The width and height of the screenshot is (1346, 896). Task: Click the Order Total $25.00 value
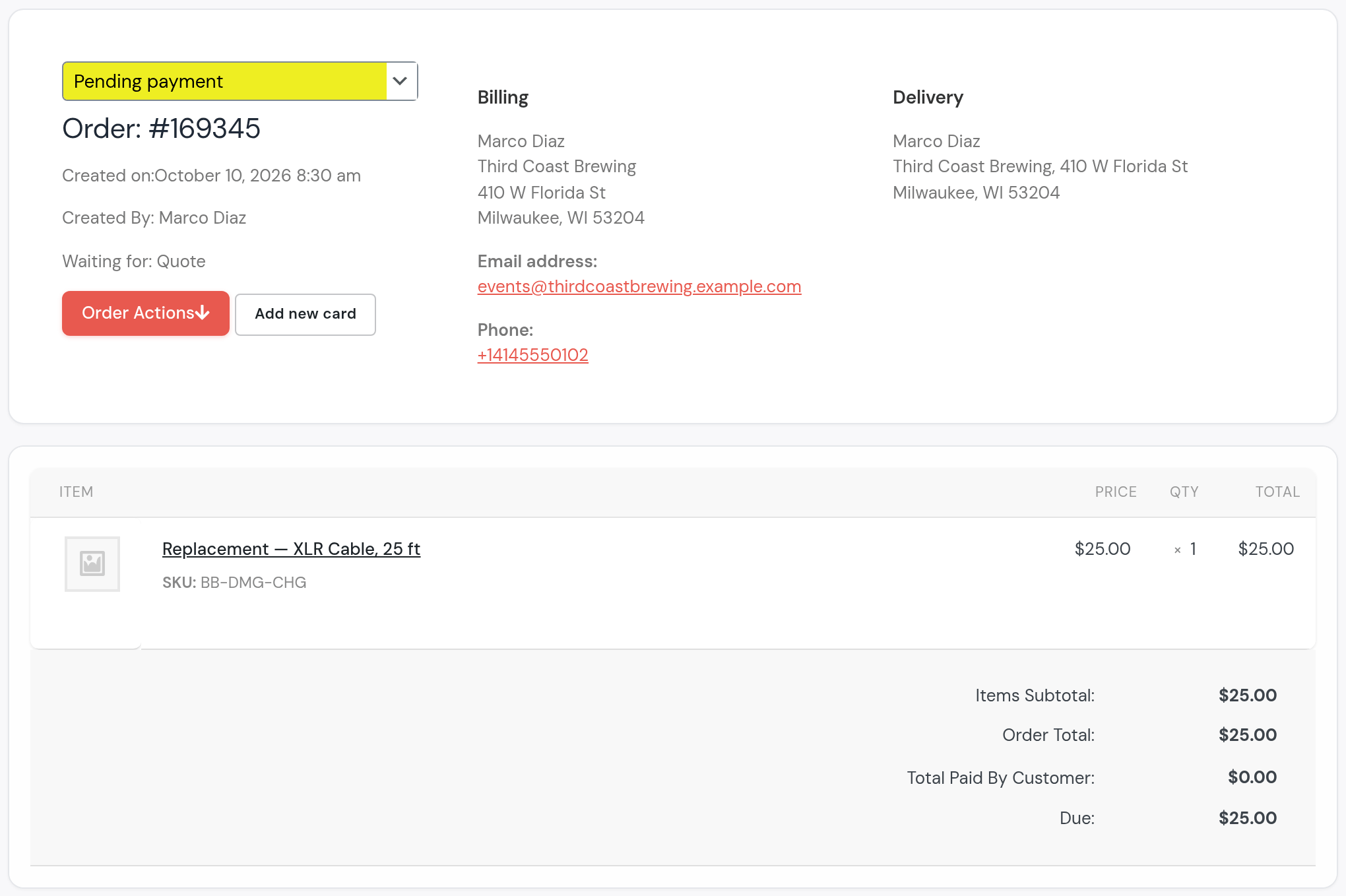tap(1248, 735)
